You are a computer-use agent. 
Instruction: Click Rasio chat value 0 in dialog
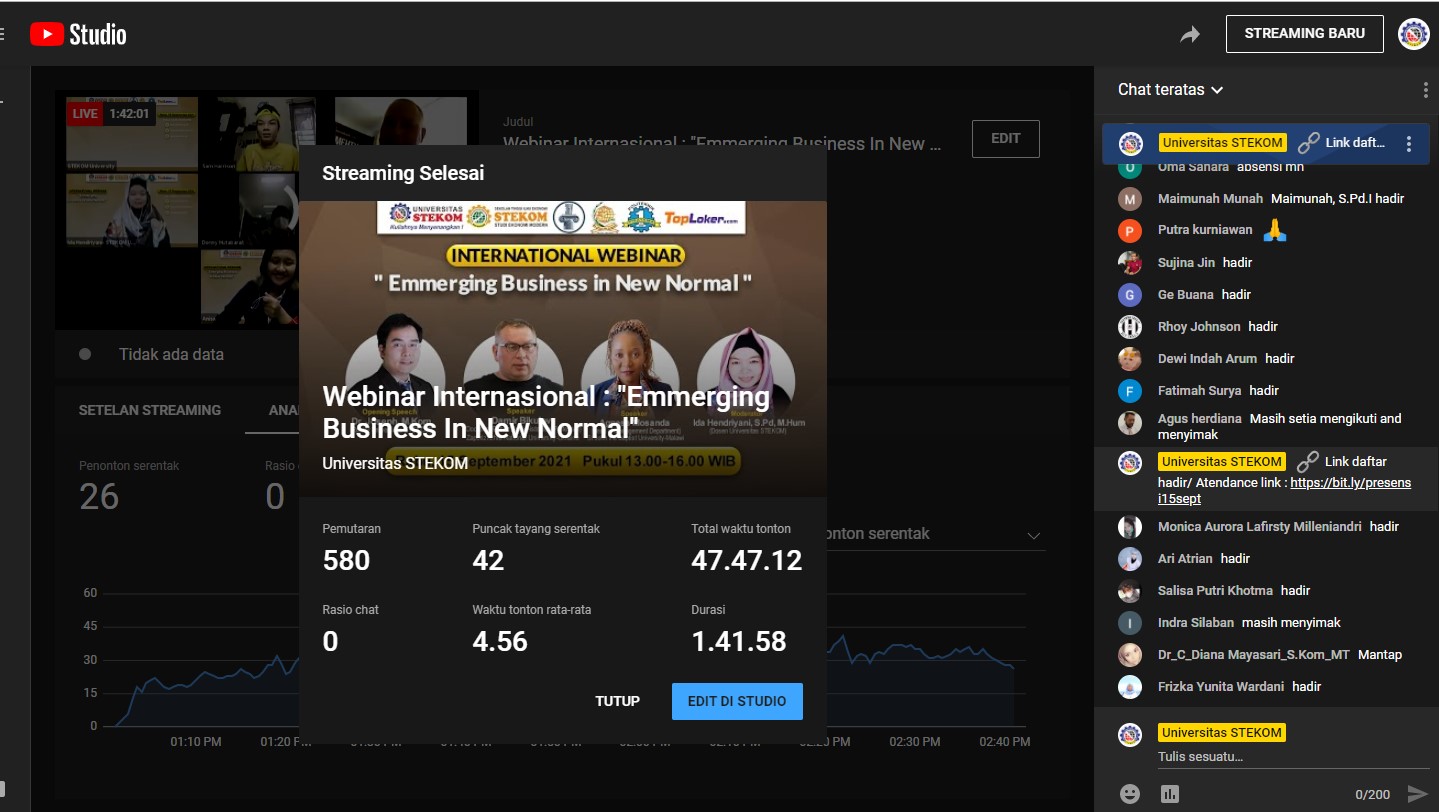point(330,641)
